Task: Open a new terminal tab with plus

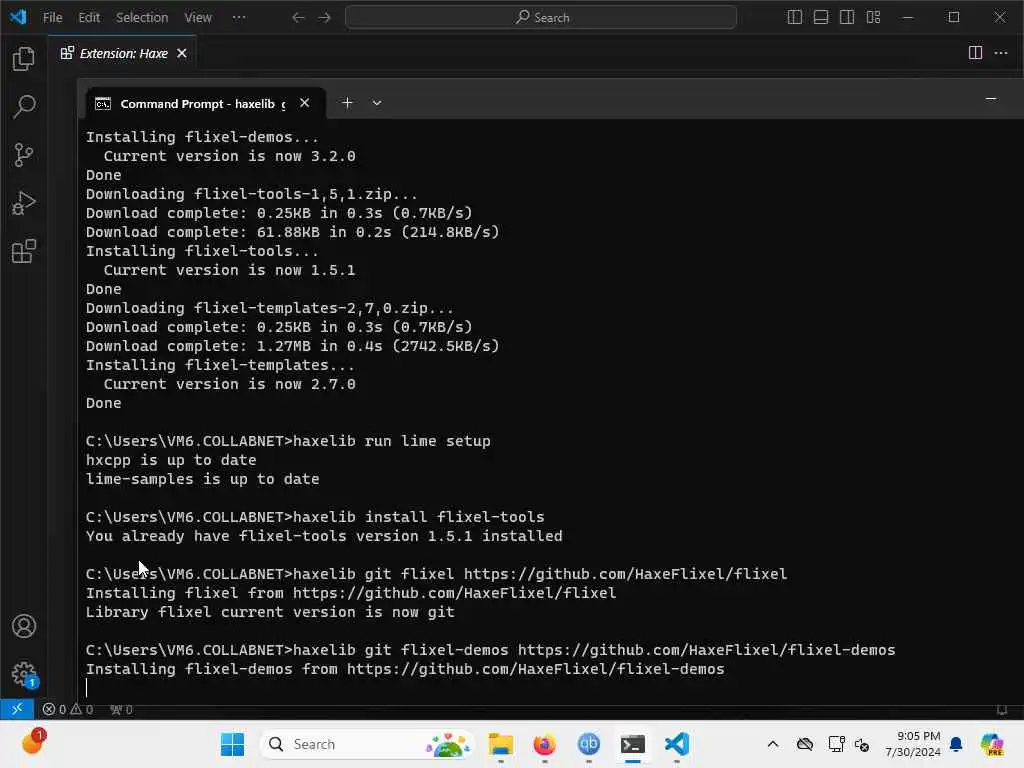Action: (x=347, y=103)
